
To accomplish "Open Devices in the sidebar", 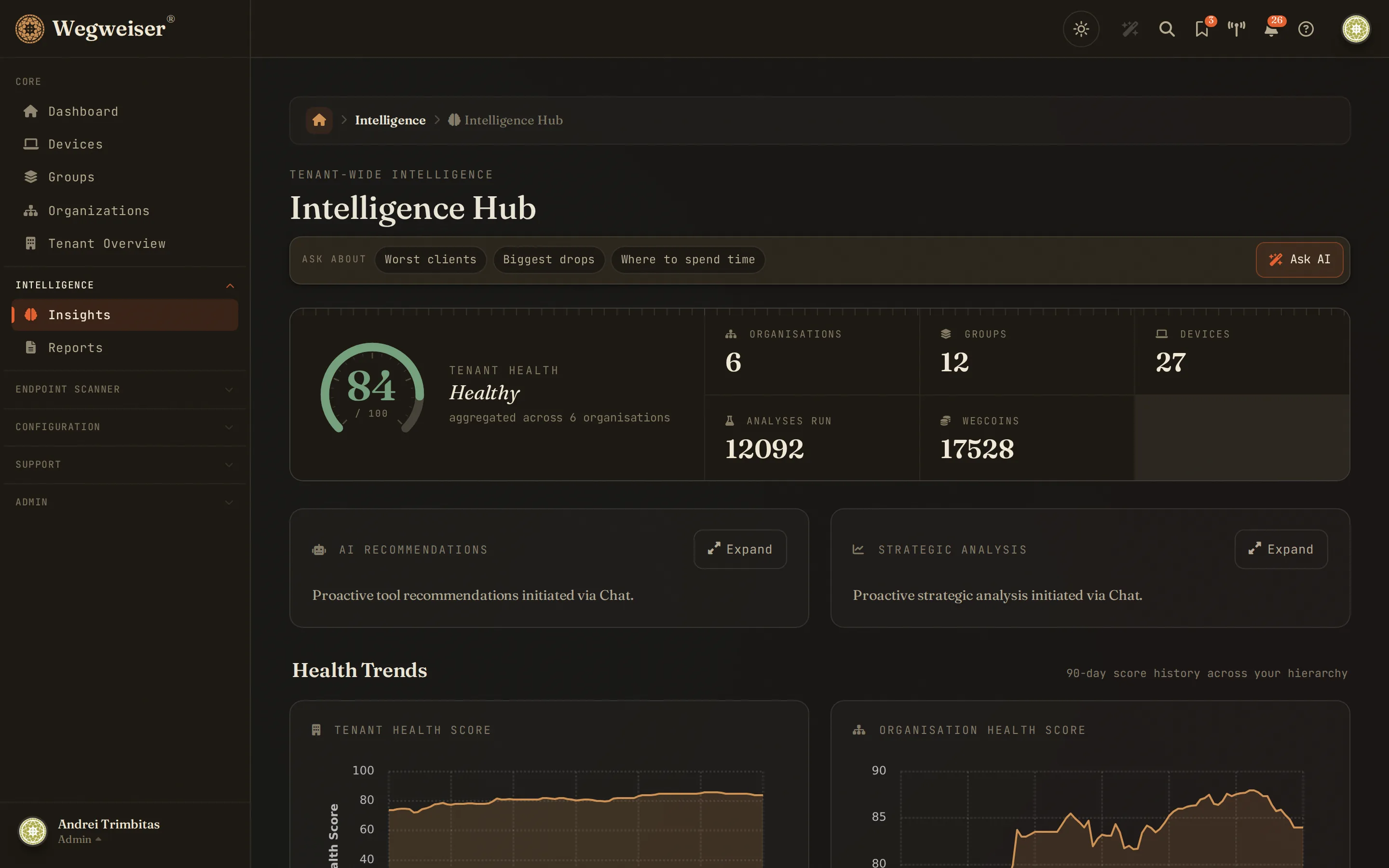I will click(x=125, y=144).
